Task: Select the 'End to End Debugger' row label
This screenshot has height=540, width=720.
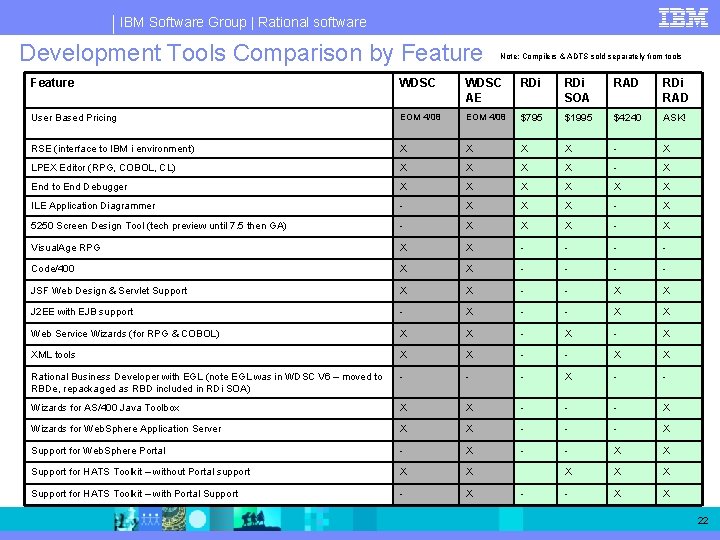Action: (79, 187)
